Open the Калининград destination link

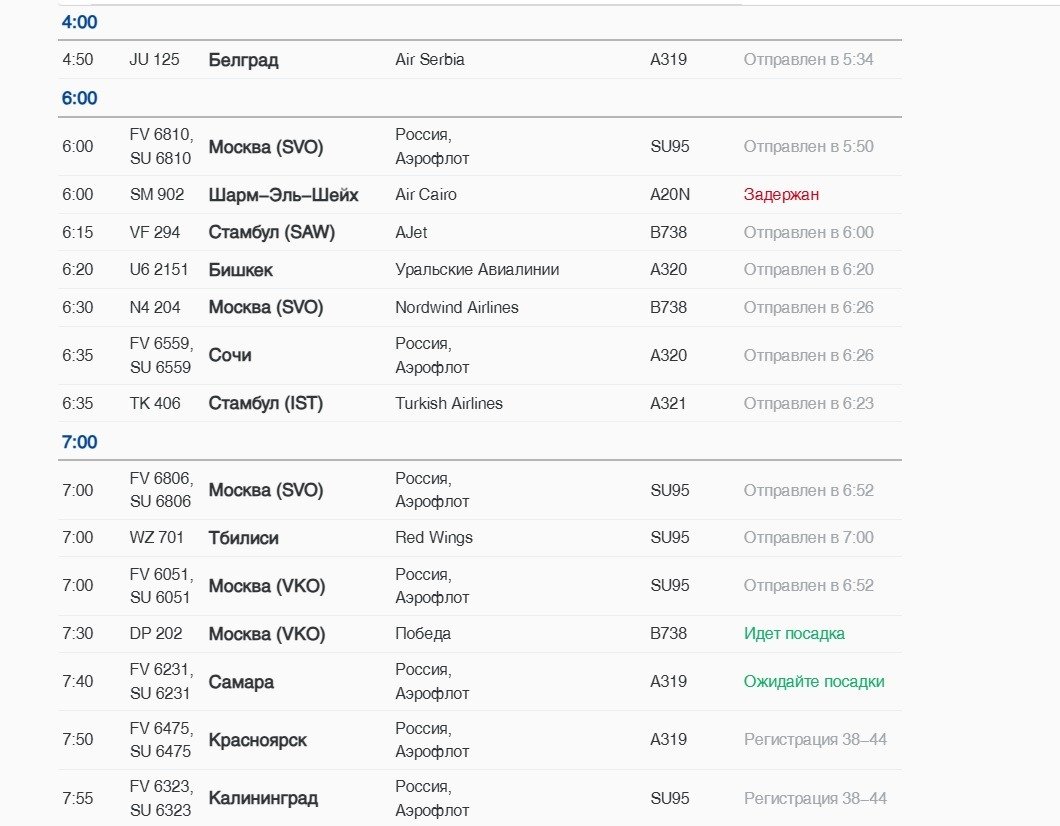(263, 799)
